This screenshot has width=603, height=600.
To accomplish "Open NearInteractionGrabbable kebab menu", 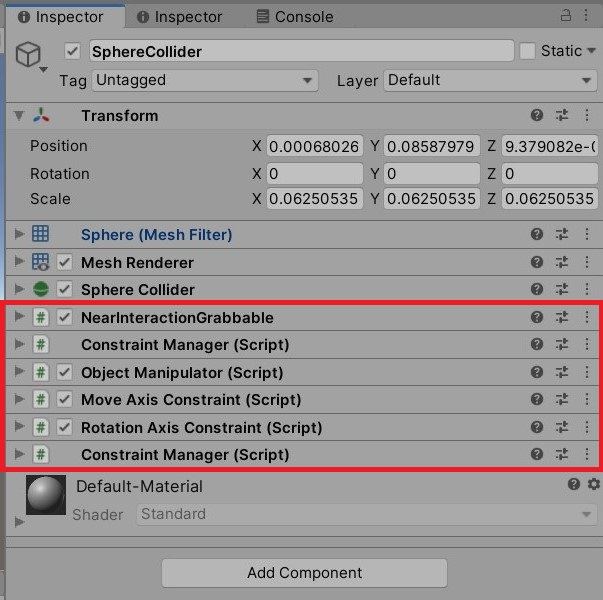I will pyautogui.click(x=587, y=317).
